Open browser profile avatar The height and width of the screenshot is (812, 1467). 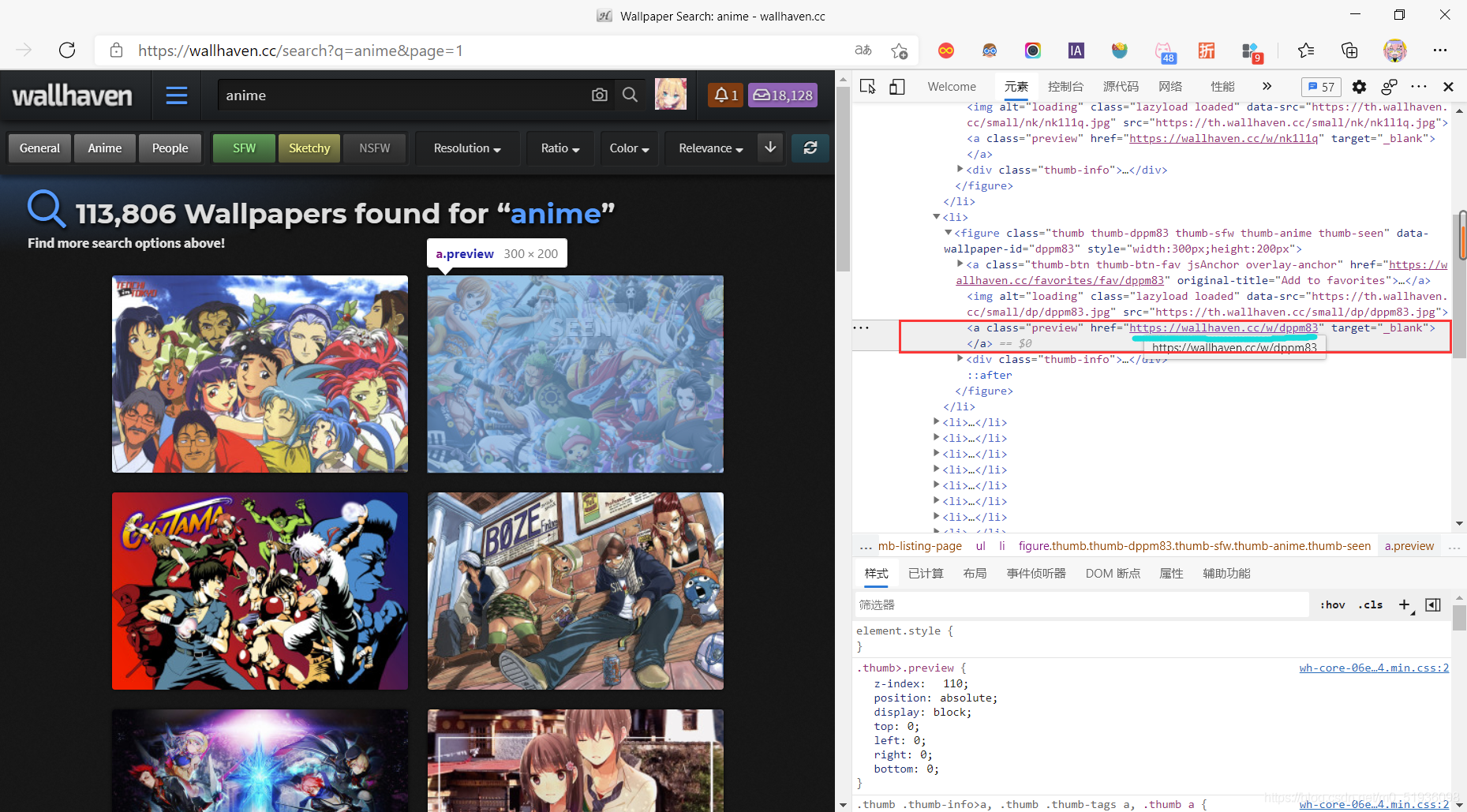click(1395, 51)
